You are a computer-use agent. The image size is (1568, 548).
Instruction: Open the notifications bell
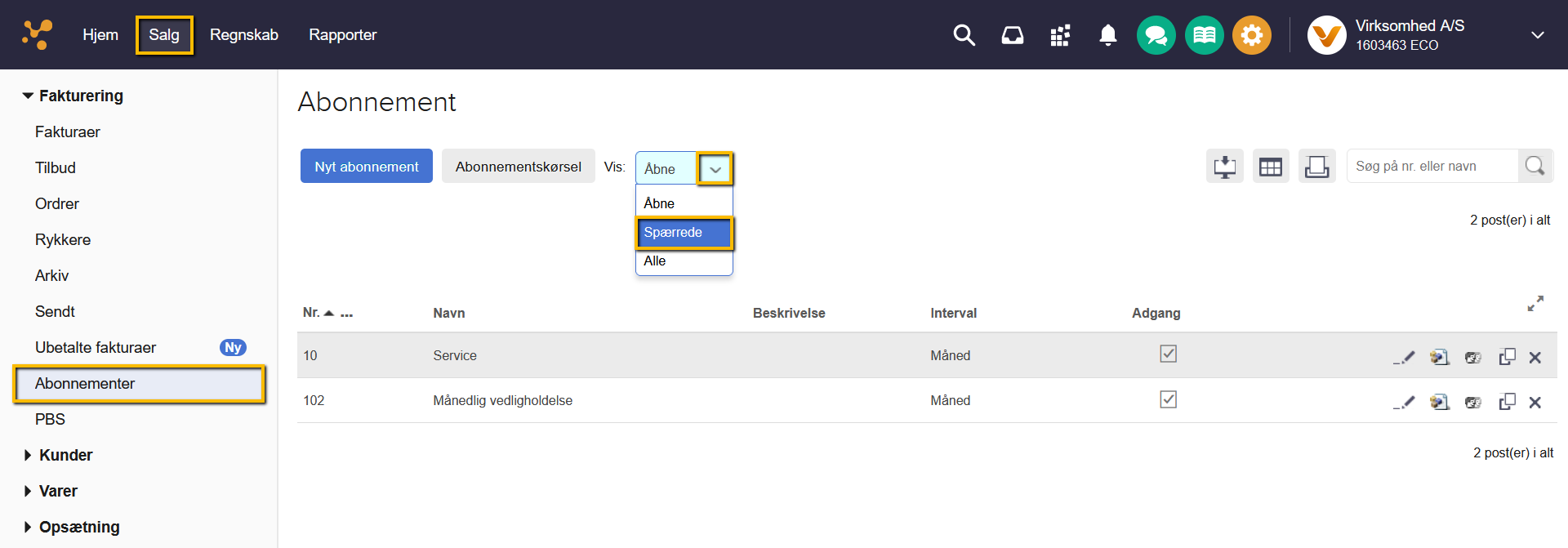[1107, 35]
